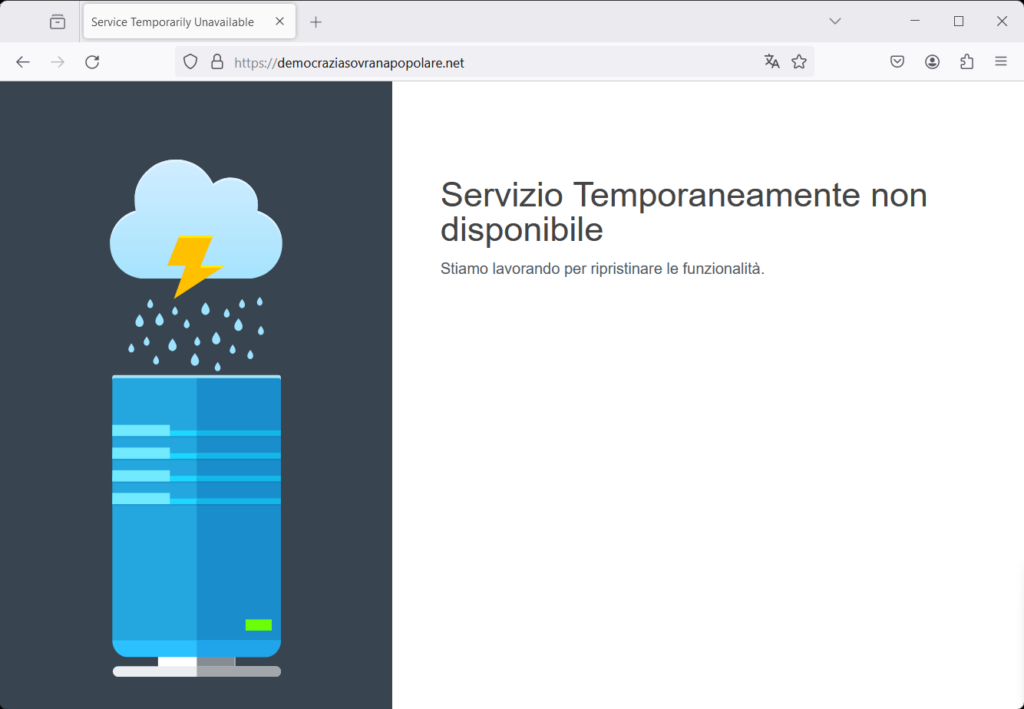Click the 'Stiamo lavorando per ripristinare' text
This screenshot has width=1024, height=709.
point(602,268)
